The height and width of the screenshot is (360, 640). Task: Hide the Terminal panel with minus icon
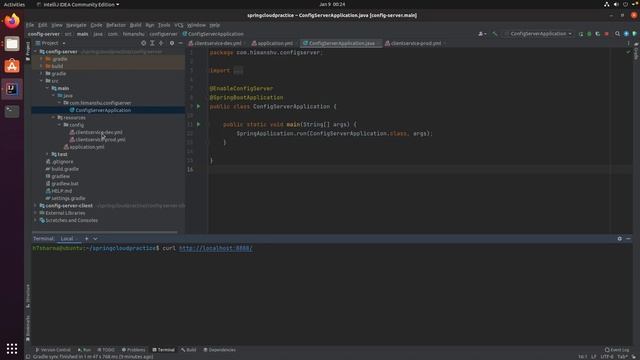[628, 239]
